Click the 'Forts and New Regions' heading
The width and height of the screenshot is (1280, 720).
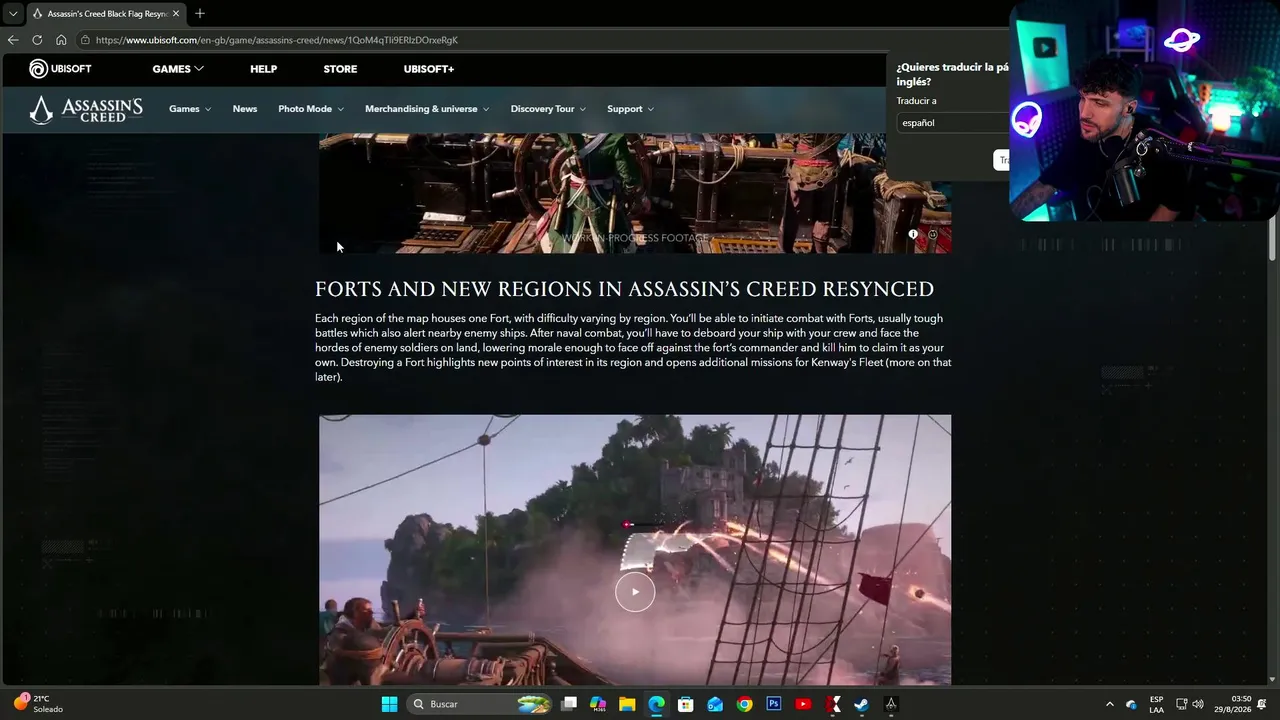click(624, 290)
